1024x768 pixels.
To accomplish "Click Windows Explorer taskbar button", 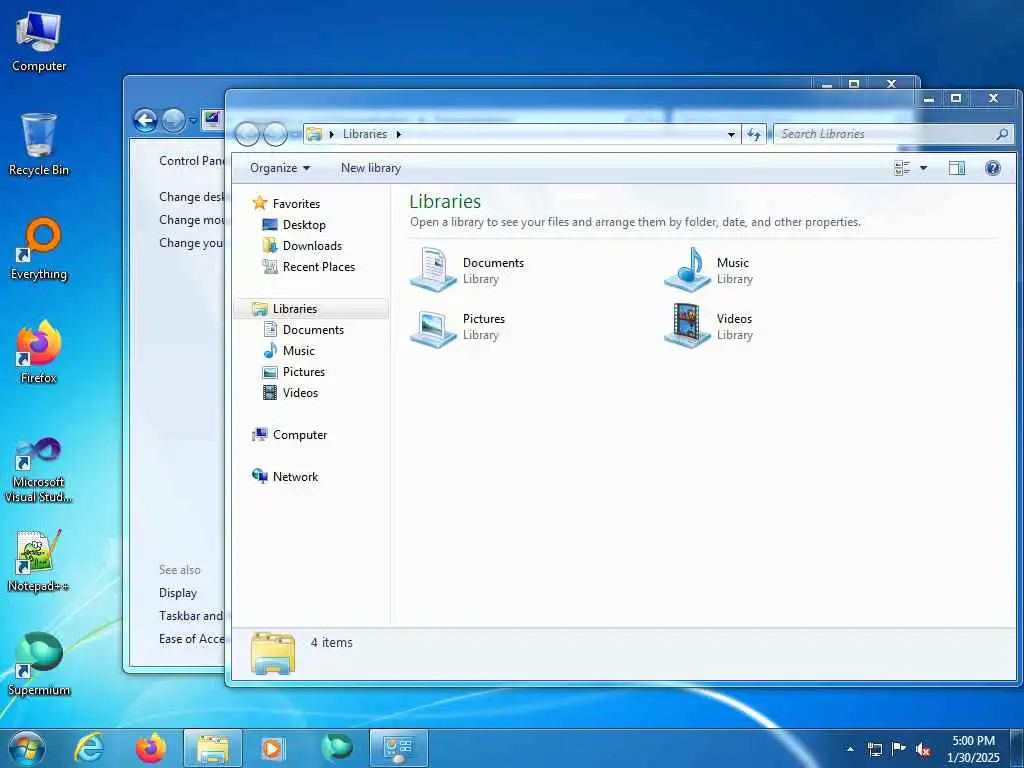I will click(x=213, y=748).
